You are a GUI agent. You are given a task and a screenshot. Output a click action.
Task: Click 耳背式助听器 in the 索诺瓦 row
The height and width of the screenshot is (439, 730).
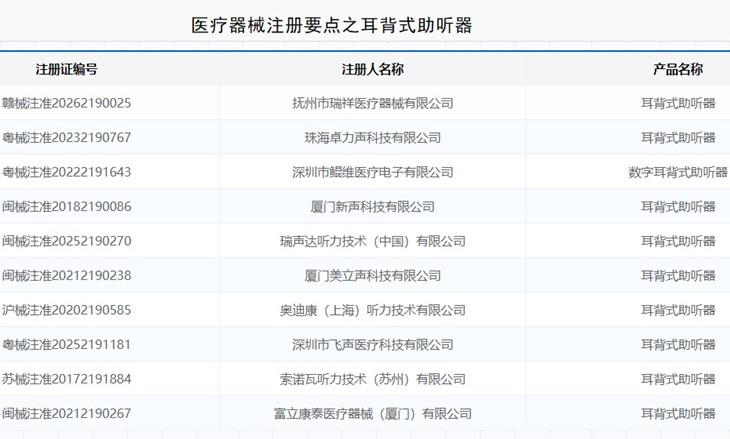pos(678,378)
